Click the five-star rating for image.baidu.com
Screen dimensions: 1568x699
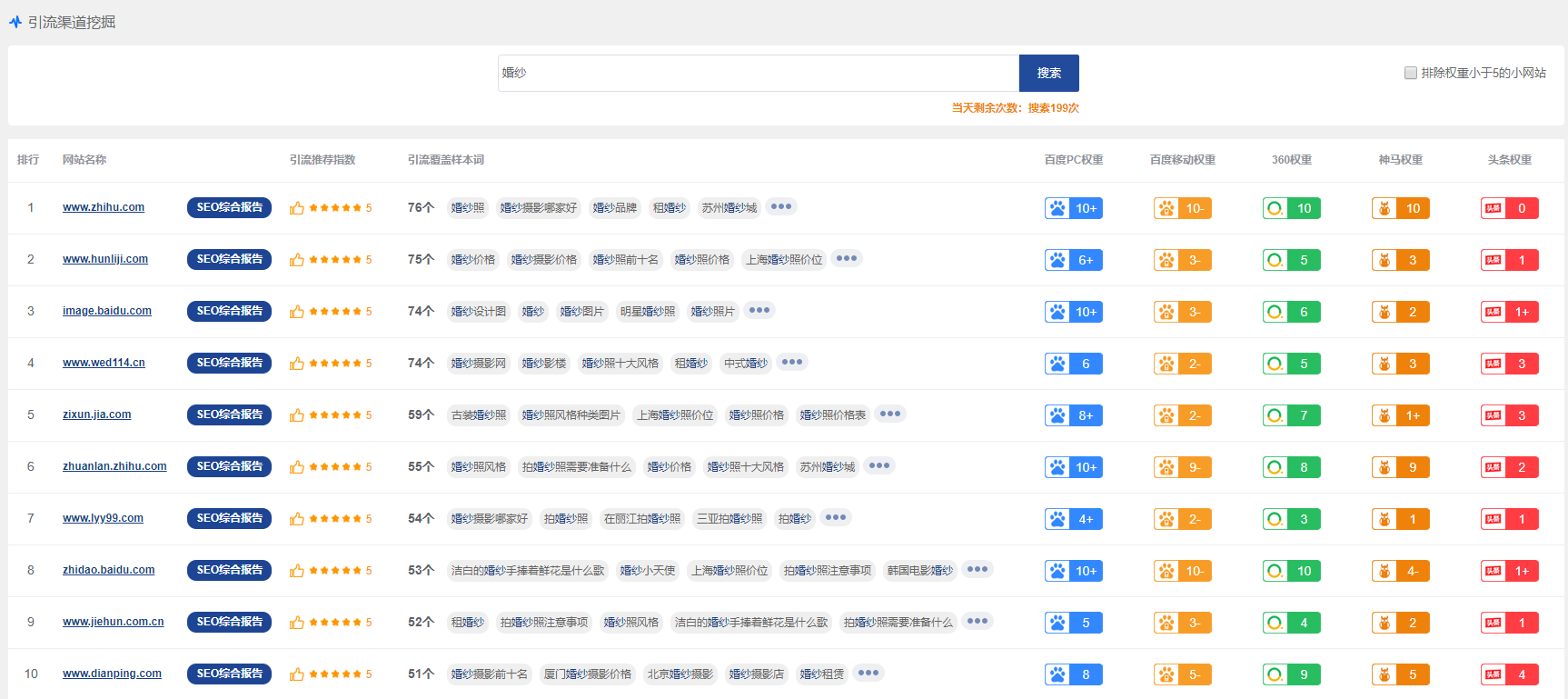tap(335, 312)
